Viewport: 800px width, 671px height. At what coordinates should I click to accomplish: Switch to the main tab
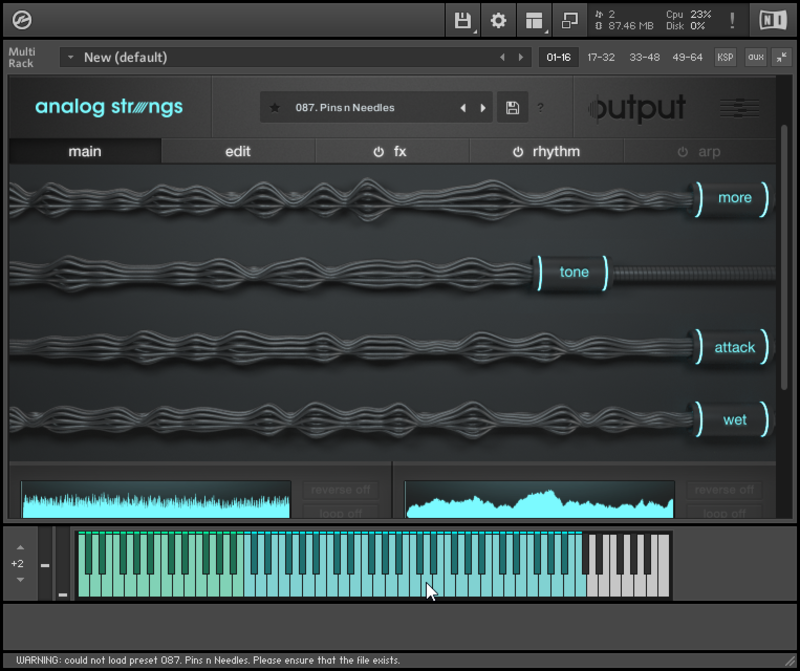(x=85, y=152)
